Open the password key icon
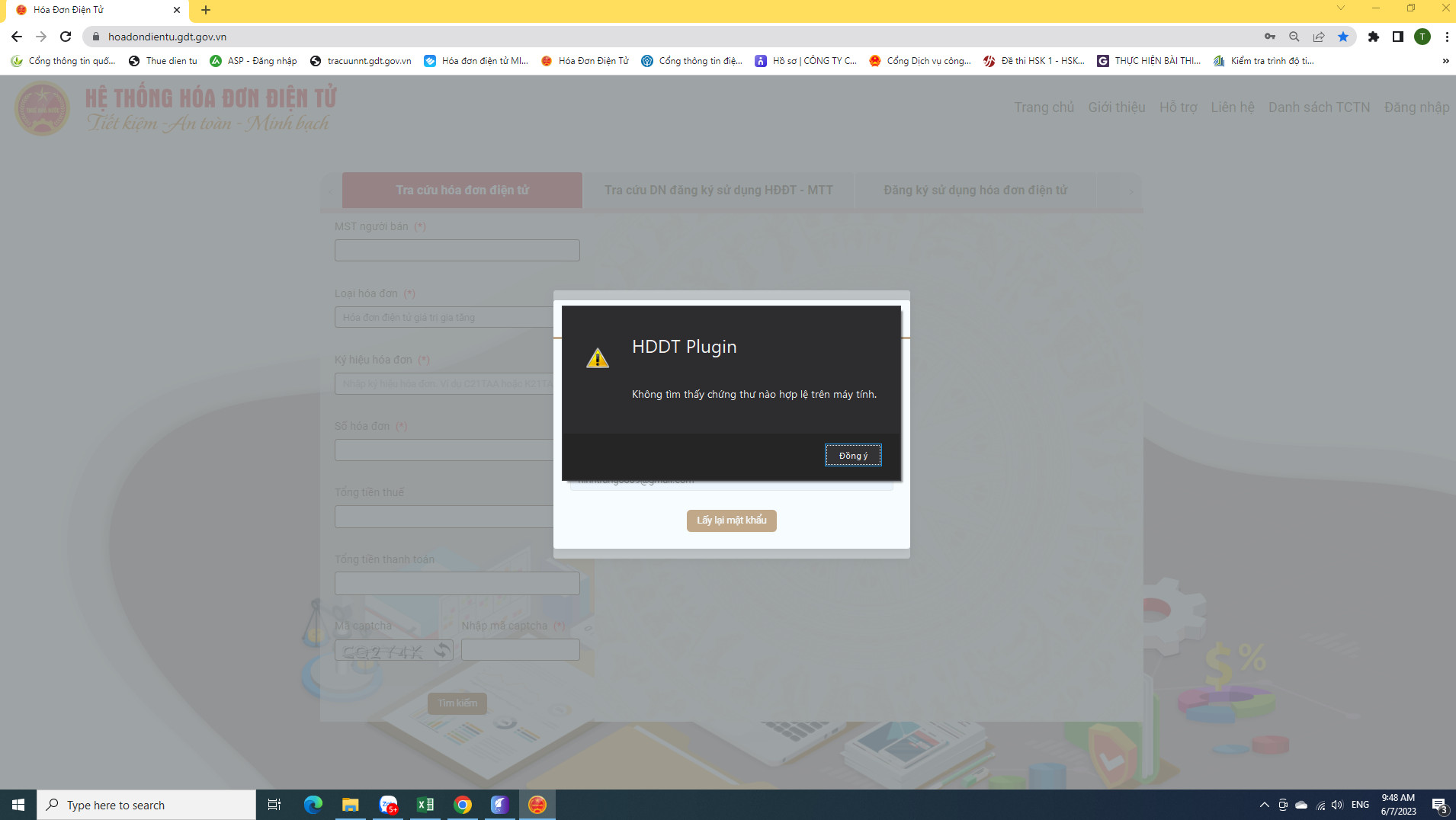Viewport: 1456px width, 820px height. 1270,37
